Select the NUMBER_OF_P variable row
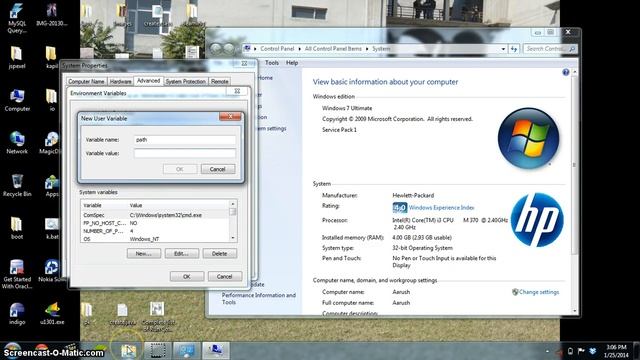Image resolution: width=640 pixels, height=360 pixels. [x=155, y=231]
